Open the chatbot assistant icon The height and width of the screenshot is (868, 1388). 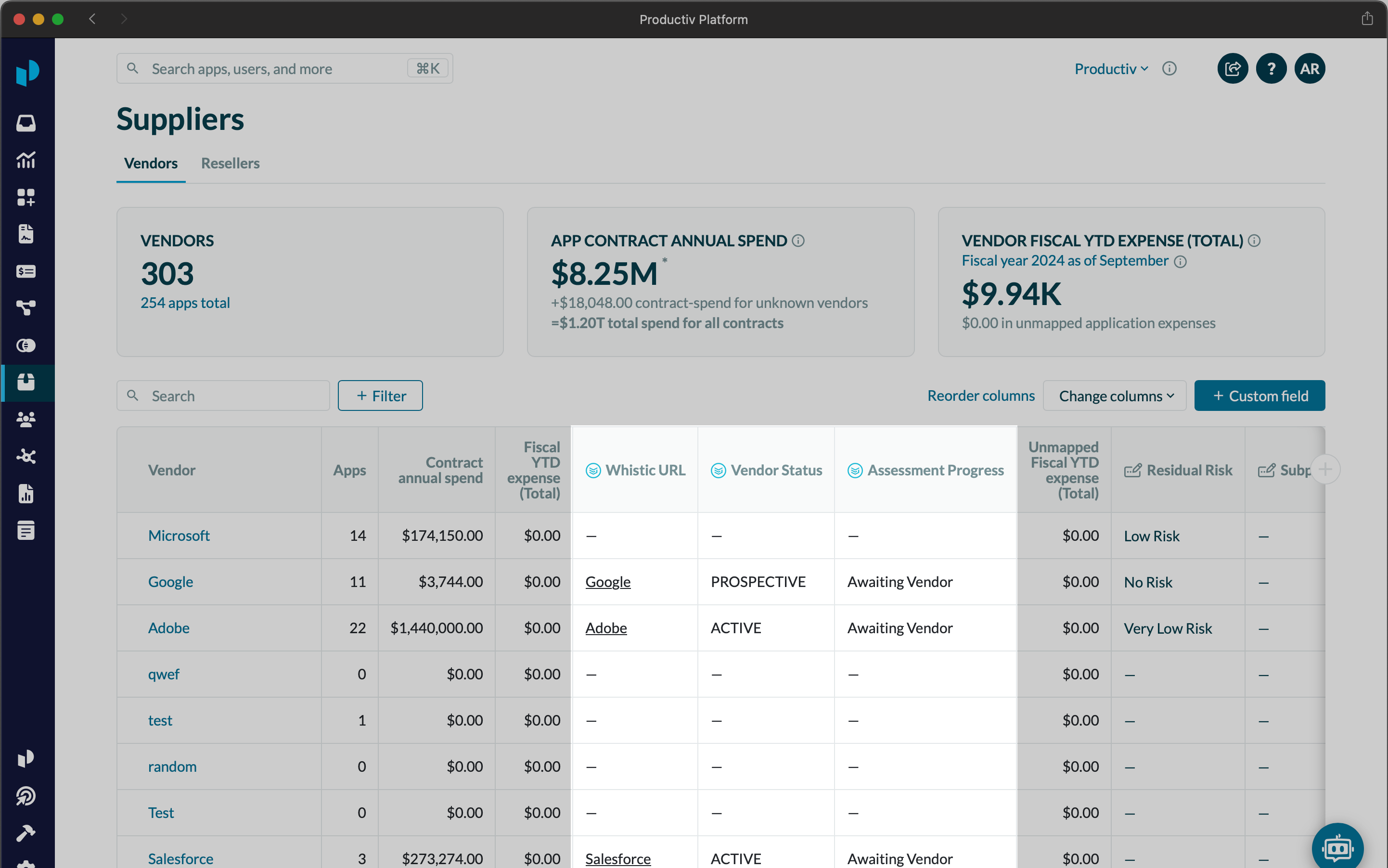coord(1337,847)
